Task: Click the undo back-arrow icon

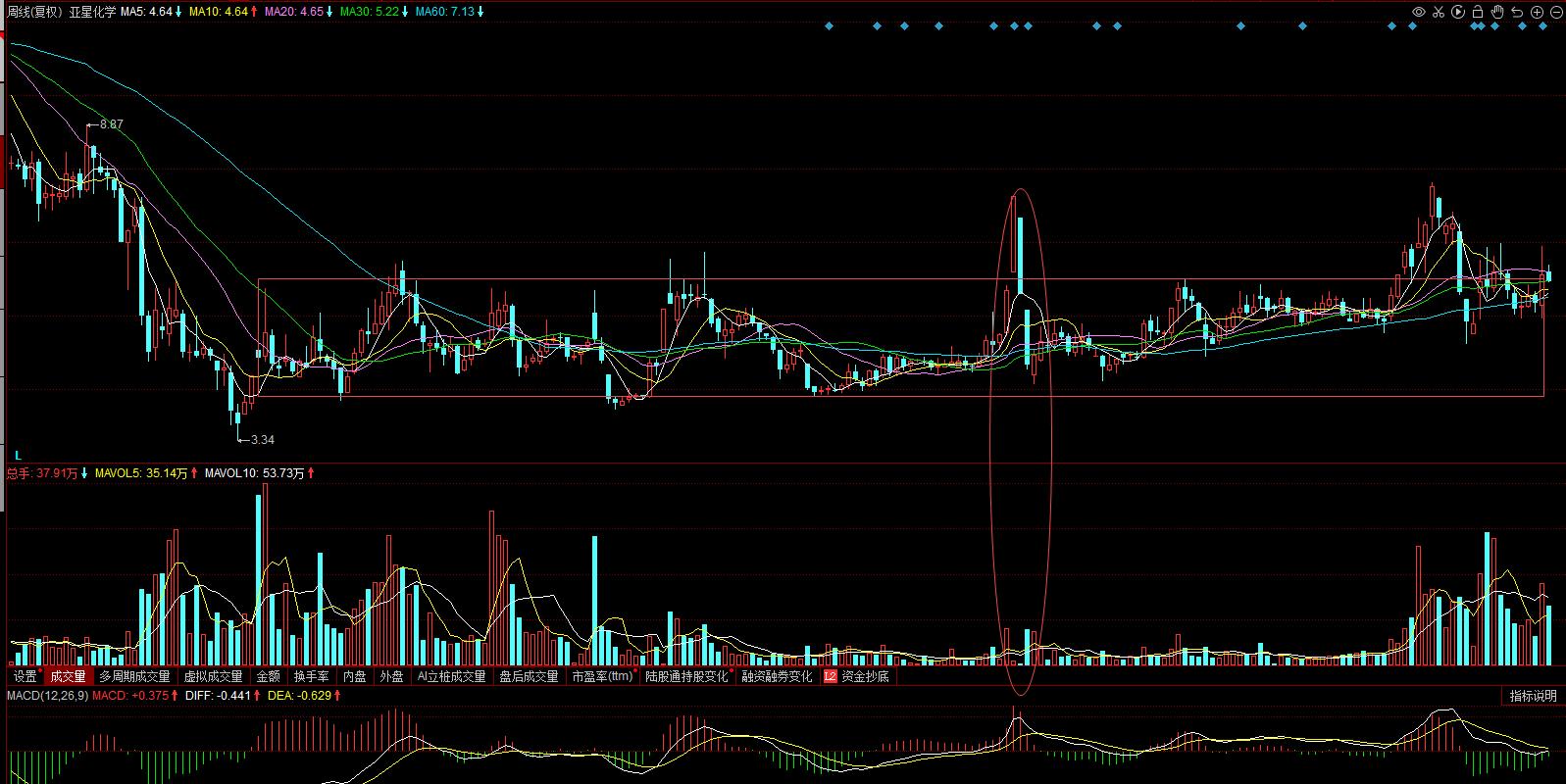Action: pyautogui.click(x=1517, y=12)
